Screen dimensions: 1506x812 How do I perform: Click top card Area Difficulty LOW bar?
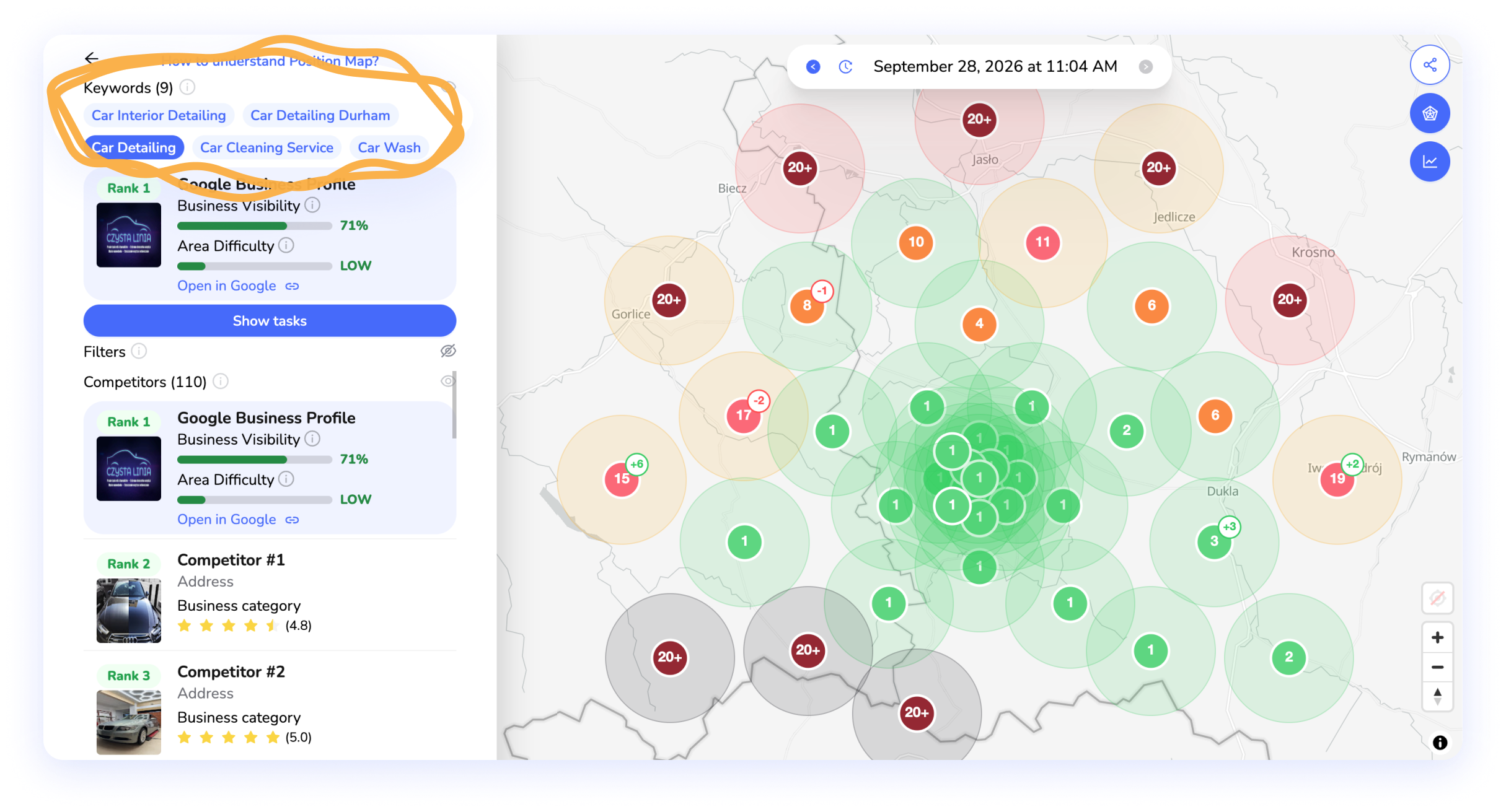[x=255, y=266]
